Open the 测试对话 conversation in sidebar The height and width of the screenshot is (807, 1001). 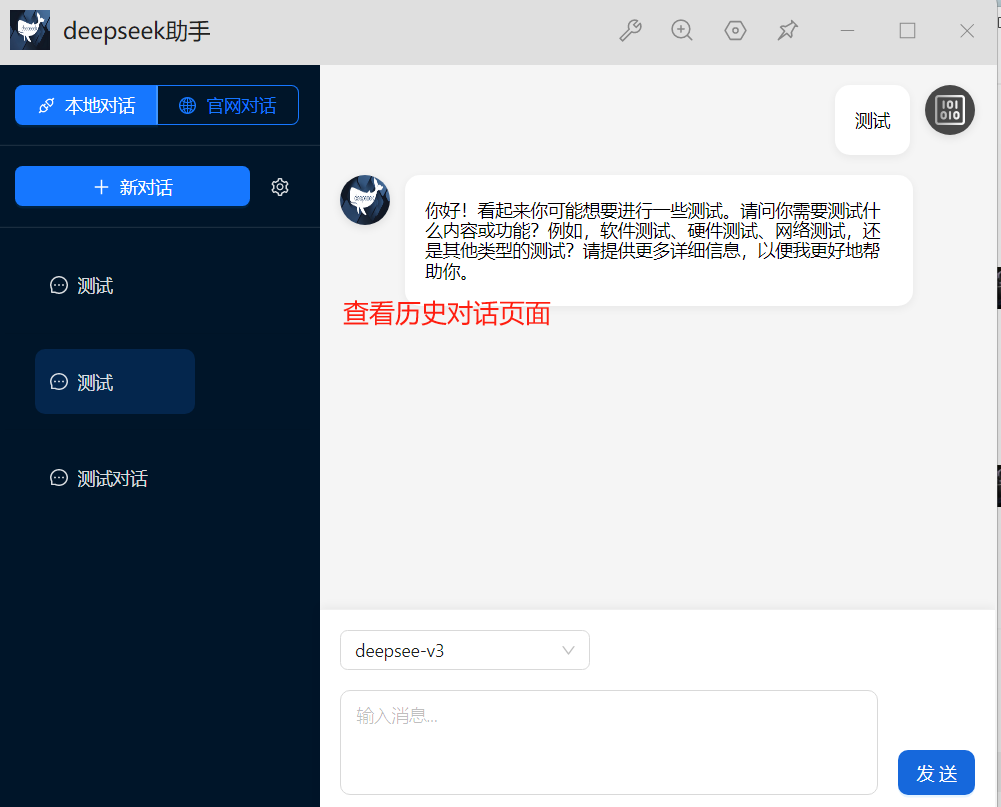[115, 478]
